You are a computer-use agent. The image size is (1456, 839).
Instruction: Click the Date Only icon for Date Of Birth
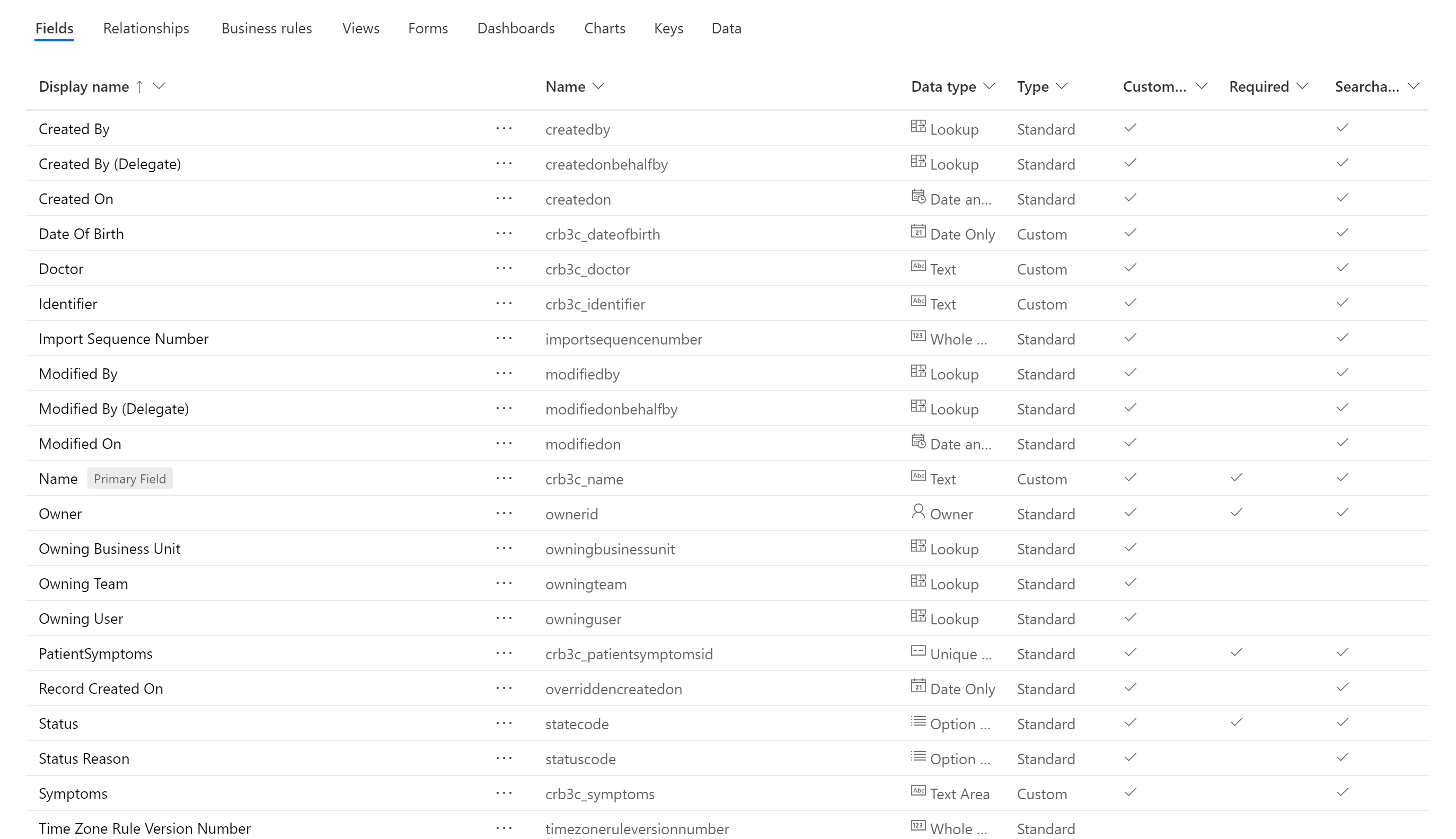pos(918,232)
